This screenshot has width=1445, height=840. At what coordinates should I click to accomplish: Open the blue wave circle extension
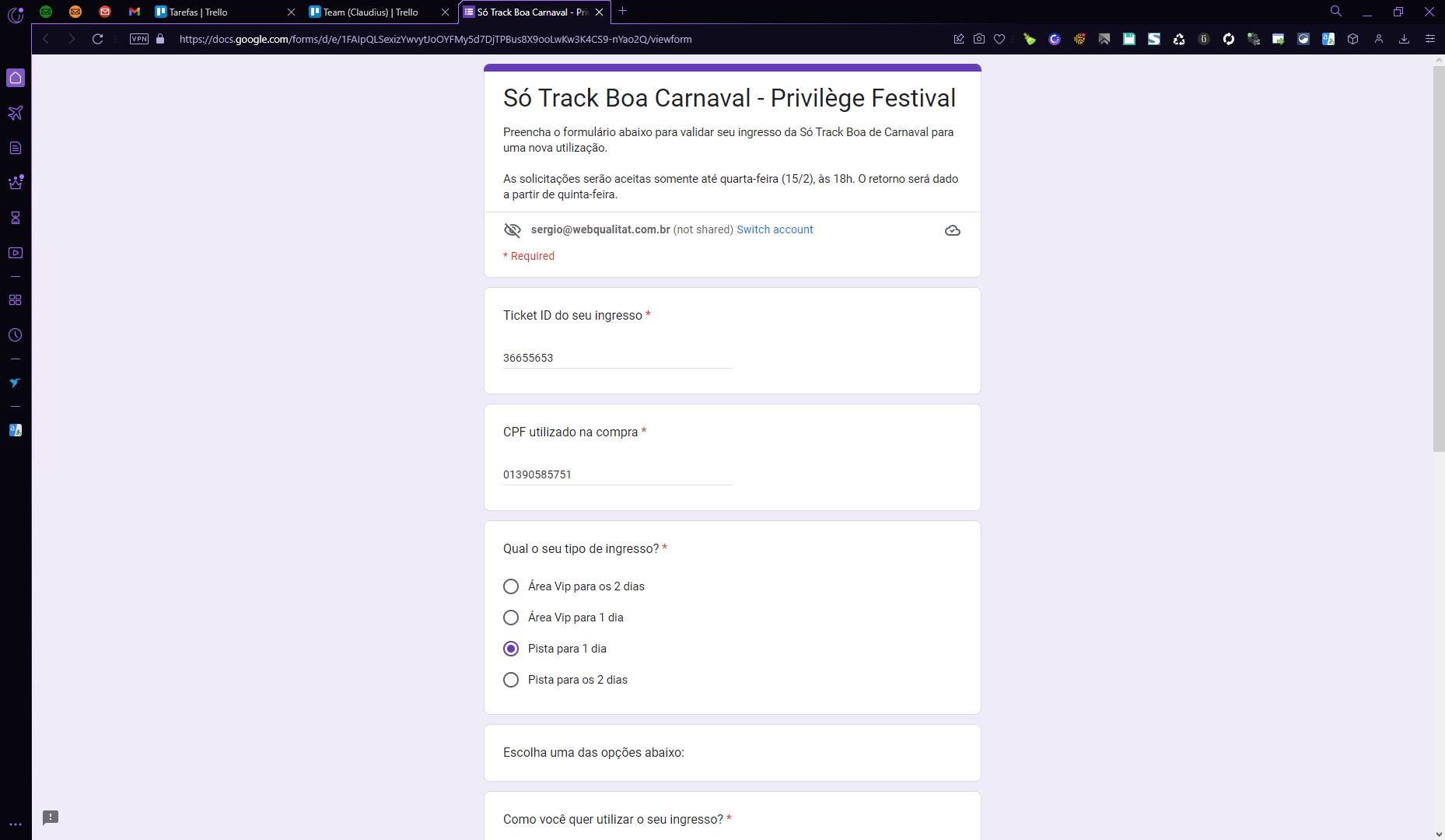pos(1303,39)
